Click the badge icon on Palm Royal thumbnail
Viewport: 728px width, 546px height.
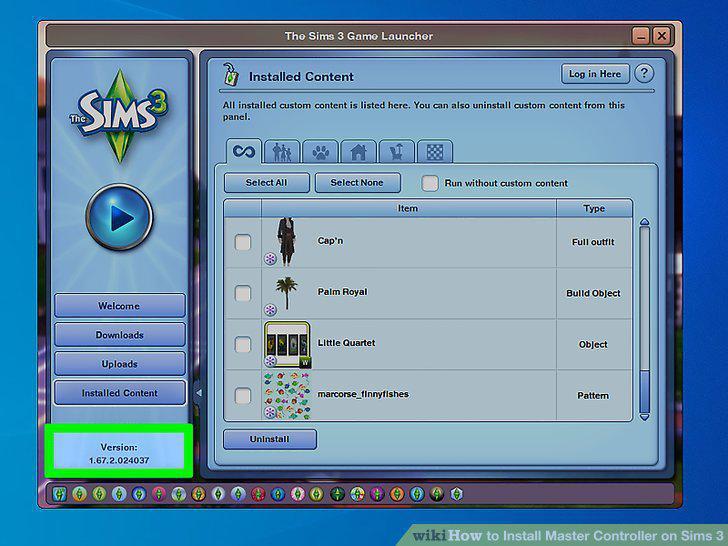270,310
